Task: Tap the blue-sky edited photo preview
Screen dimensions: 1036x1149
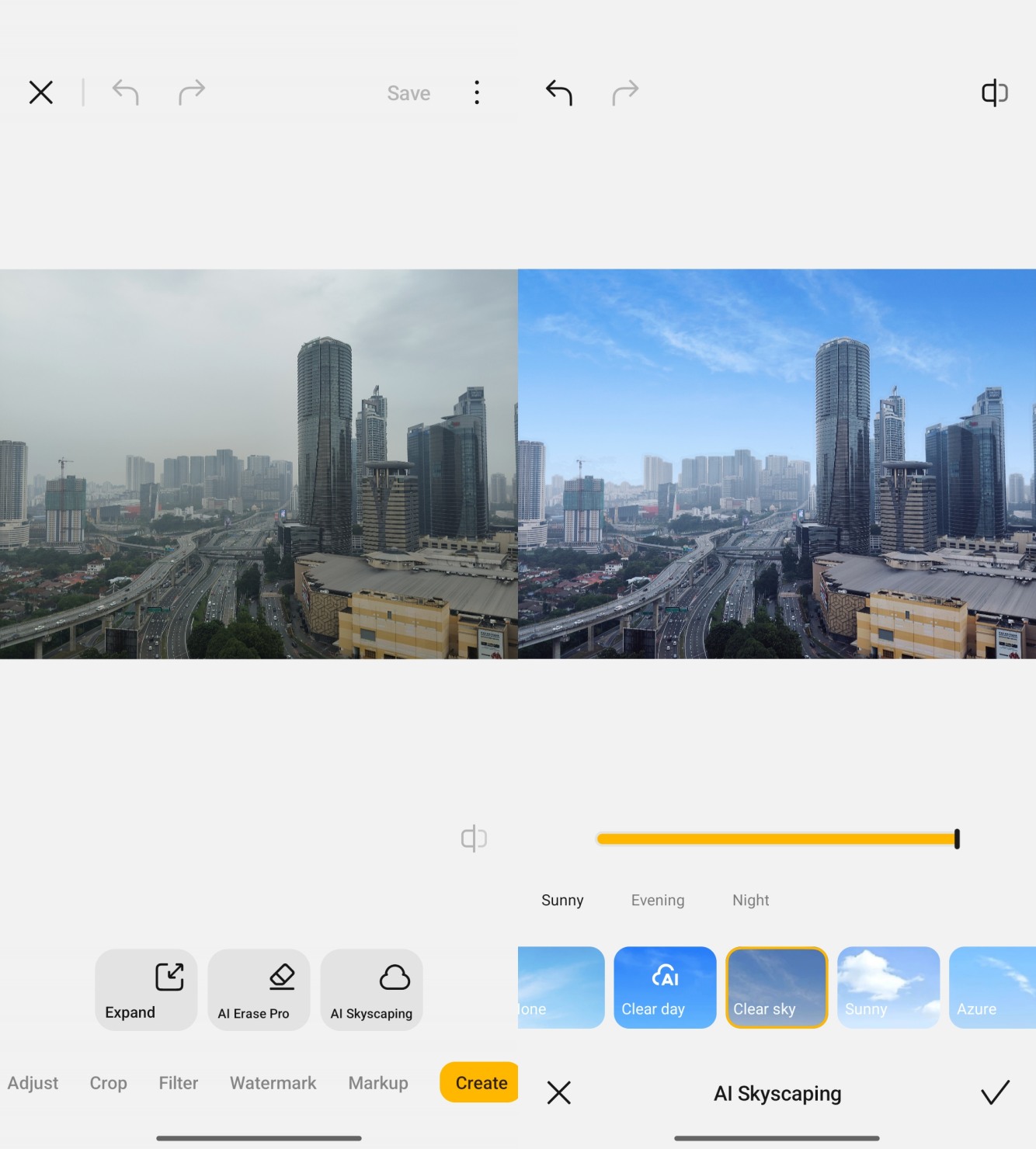Action: coord(777,464)
